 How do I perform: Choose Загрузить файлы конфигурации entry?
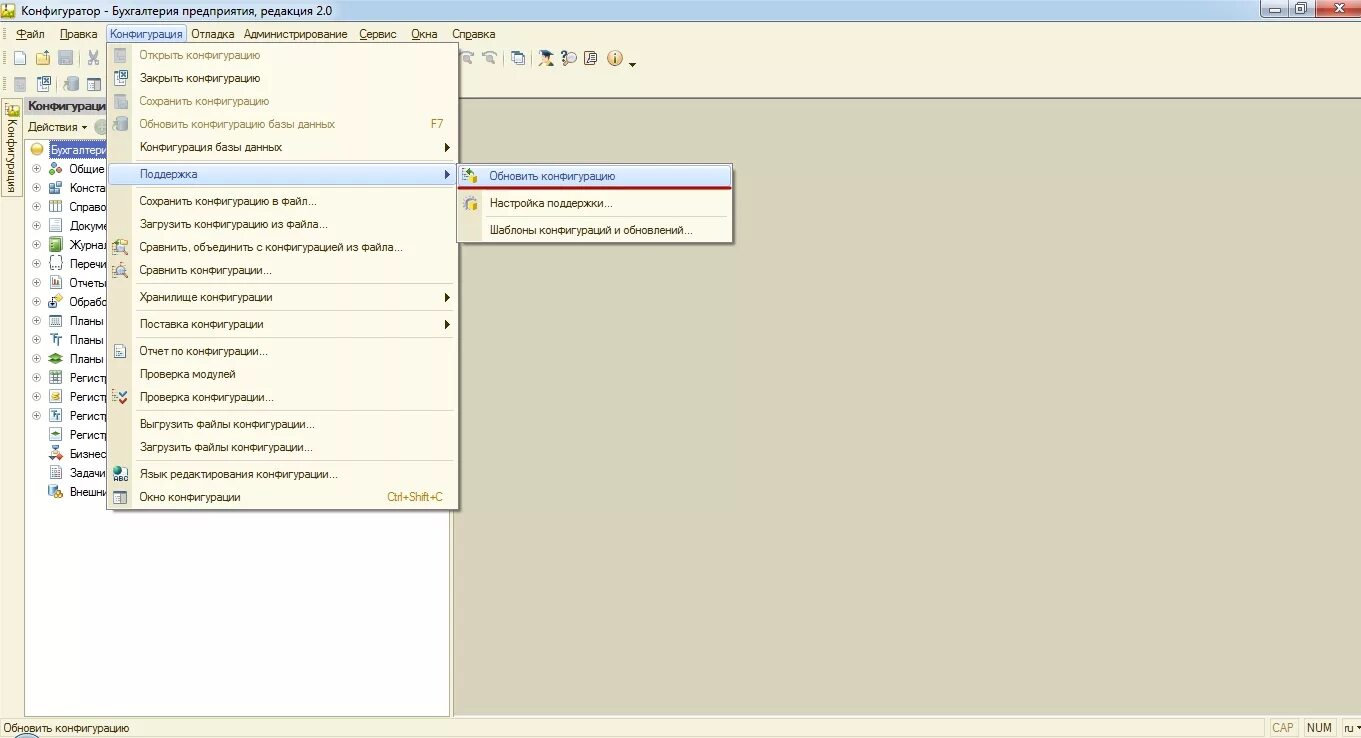pyautogui.click(x=283, y=447)
